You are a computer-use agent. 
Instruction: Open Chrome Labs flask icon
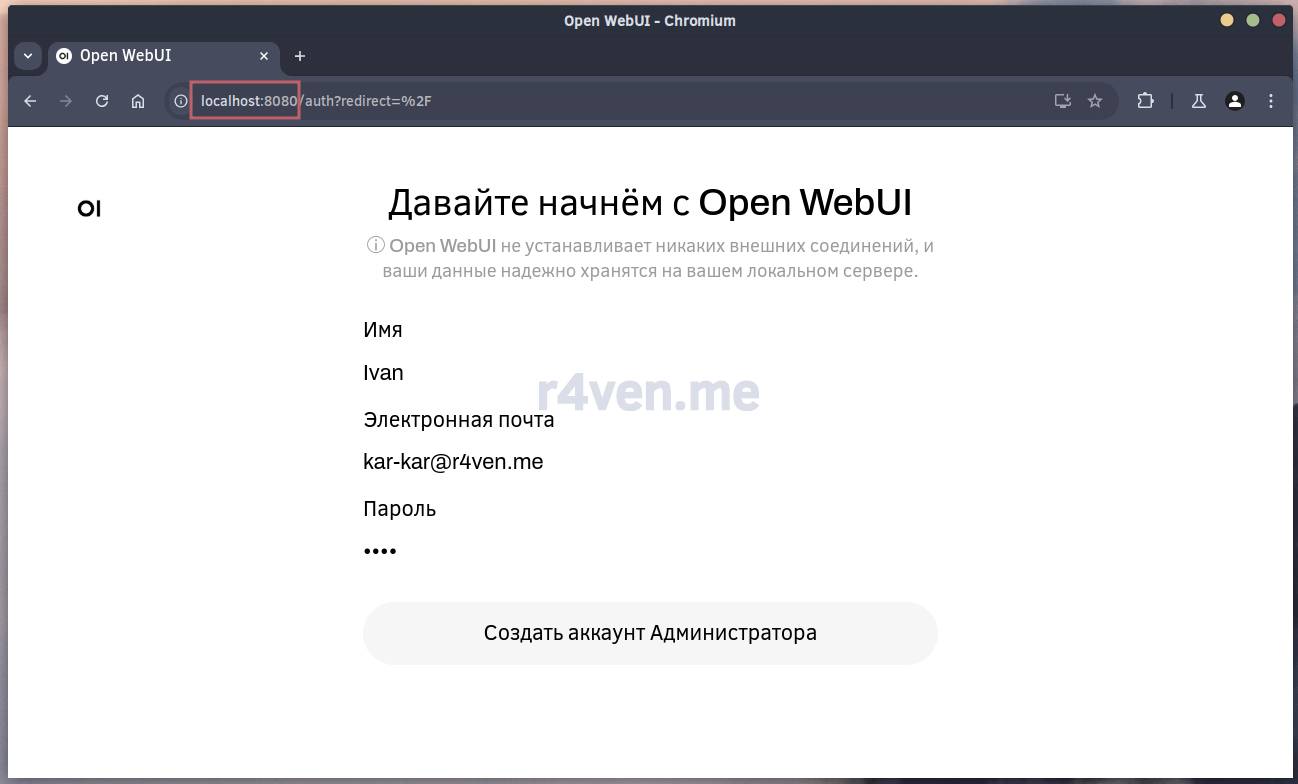(1198, 101)
